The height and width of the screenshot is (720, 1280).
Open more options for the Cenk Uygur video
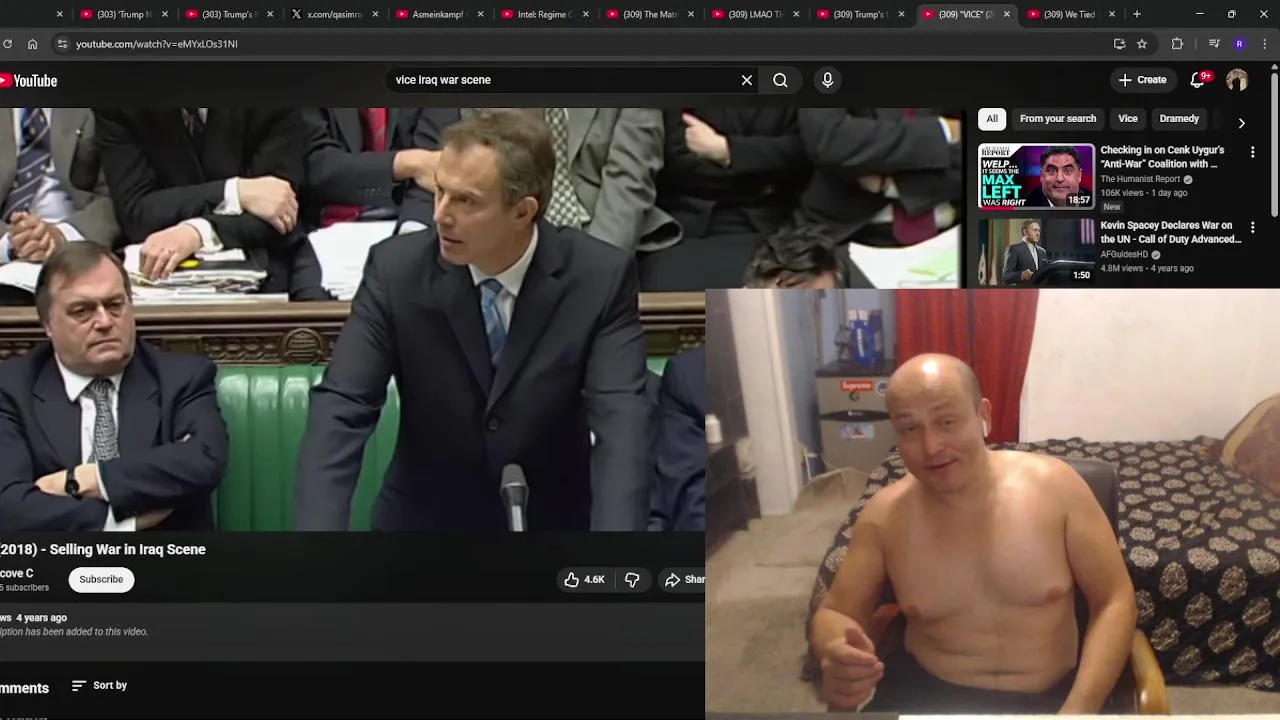point(1252,152)
